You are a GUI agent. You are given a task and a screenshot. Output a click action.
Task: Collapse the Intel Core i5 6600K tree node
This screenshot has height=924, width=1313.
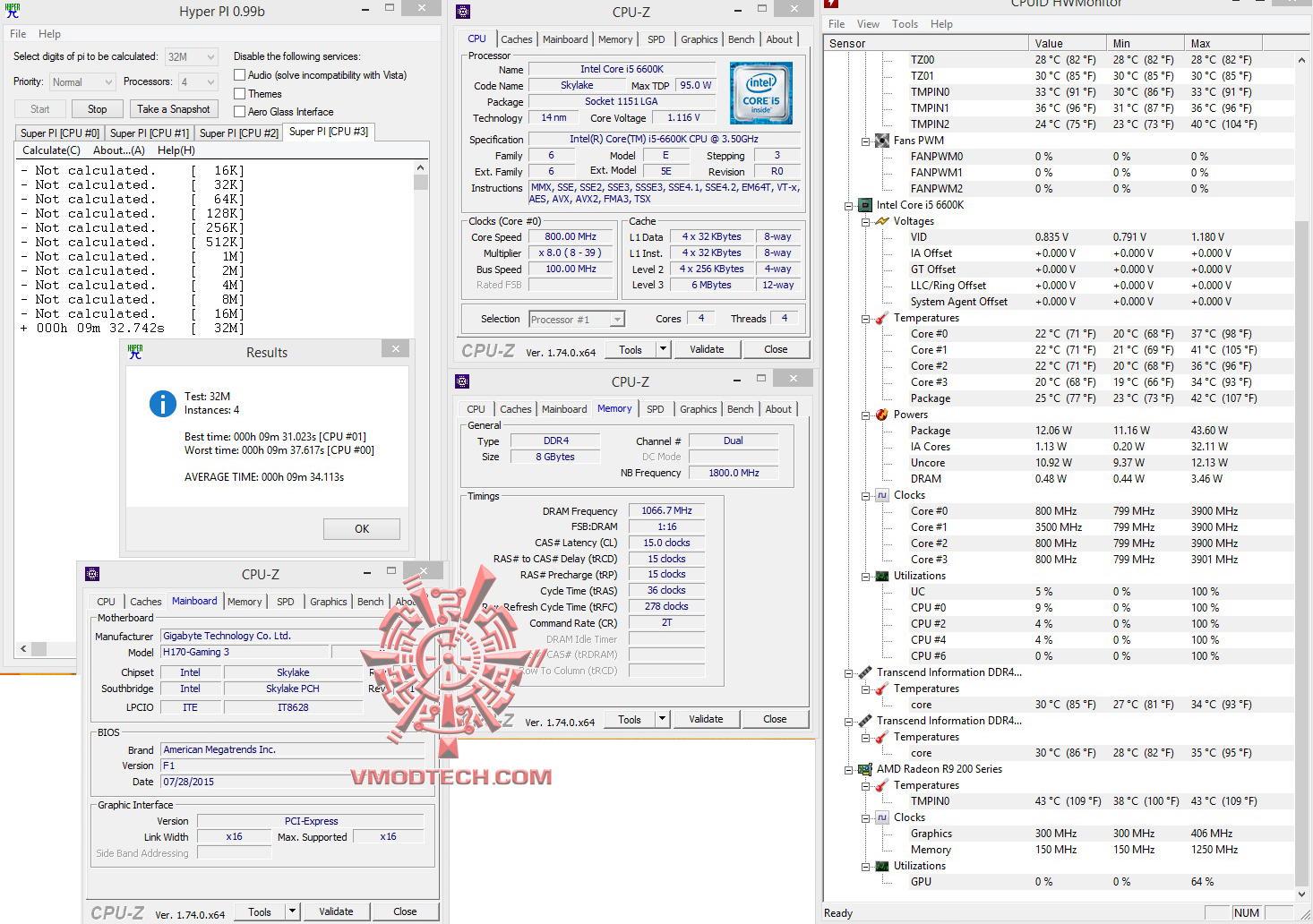click(x=848, y=205)
